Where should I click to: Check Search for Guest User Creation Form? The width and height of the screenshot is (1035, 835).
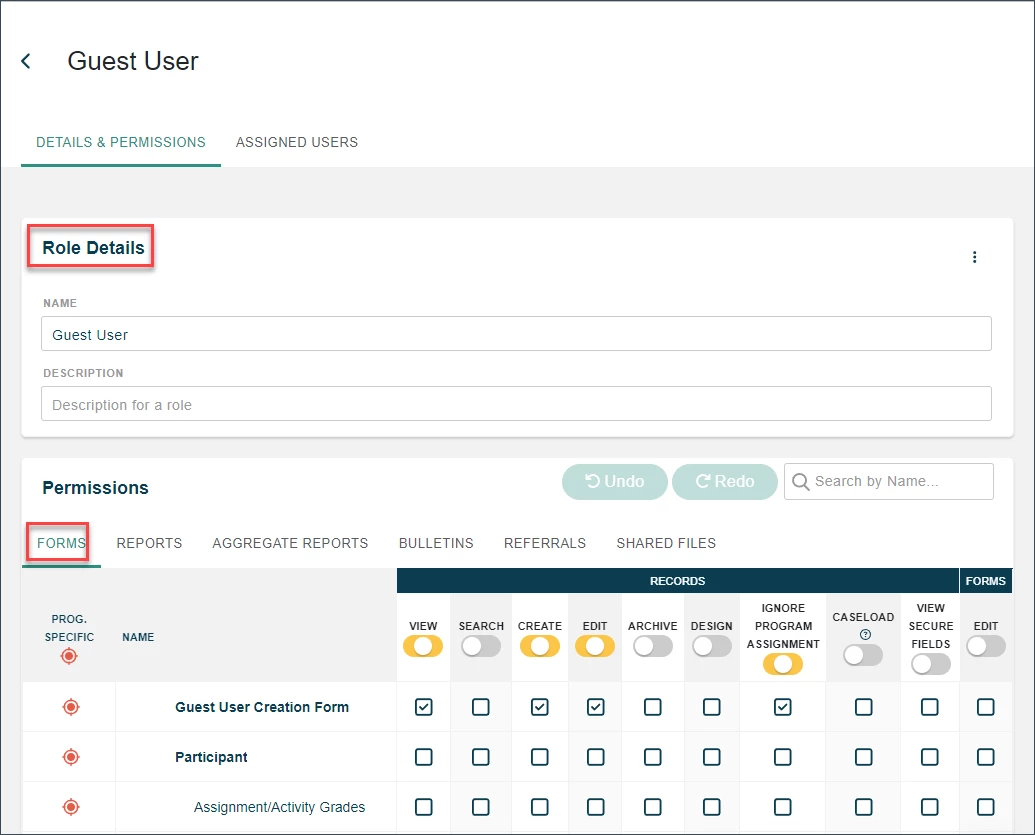[x=481, y=707]
